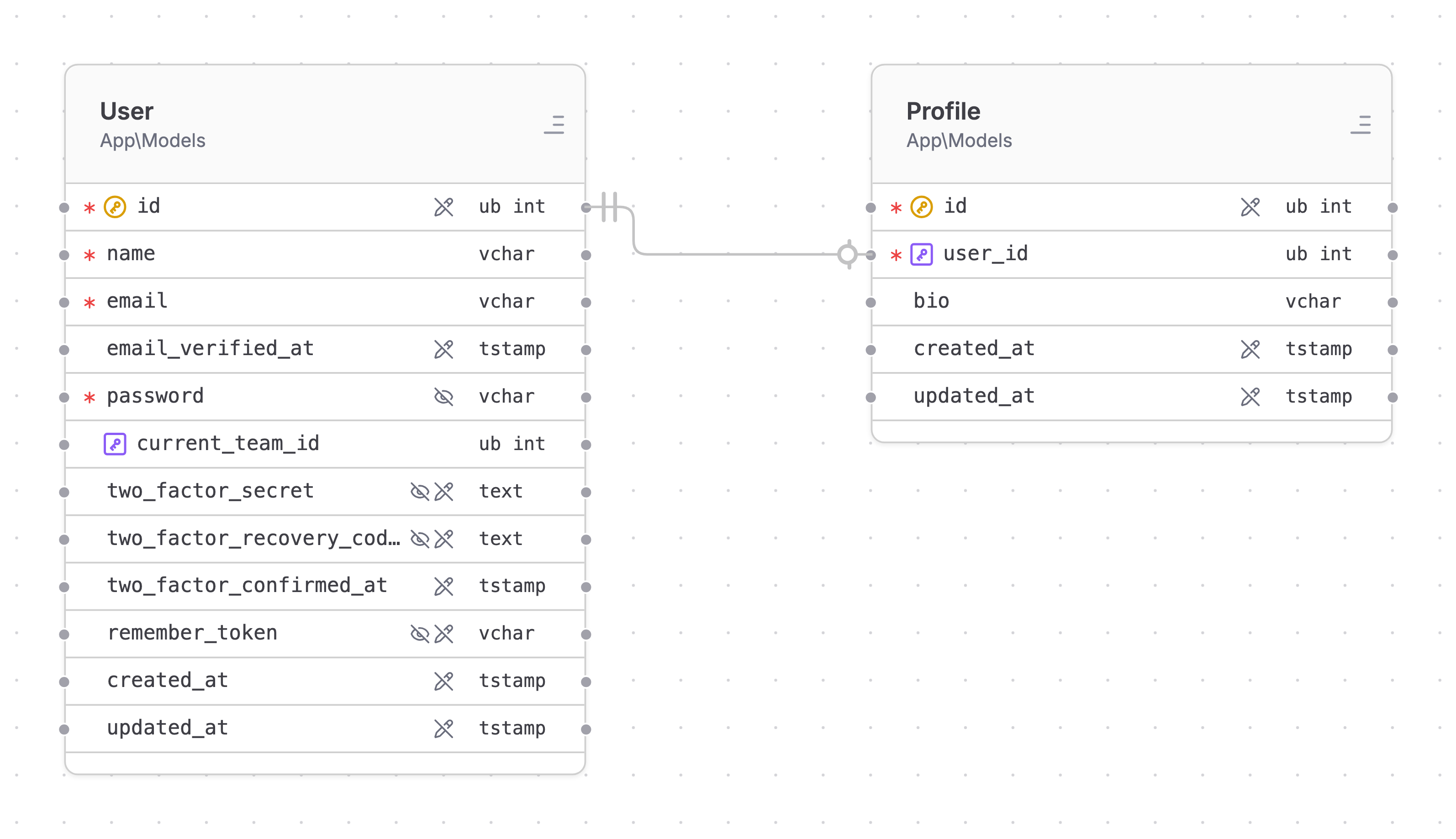This screenshot has height=839, width=1456.
Task: Click not-fillable pencil icon on two_factor_confirmed_at
Action: (443, 587)
